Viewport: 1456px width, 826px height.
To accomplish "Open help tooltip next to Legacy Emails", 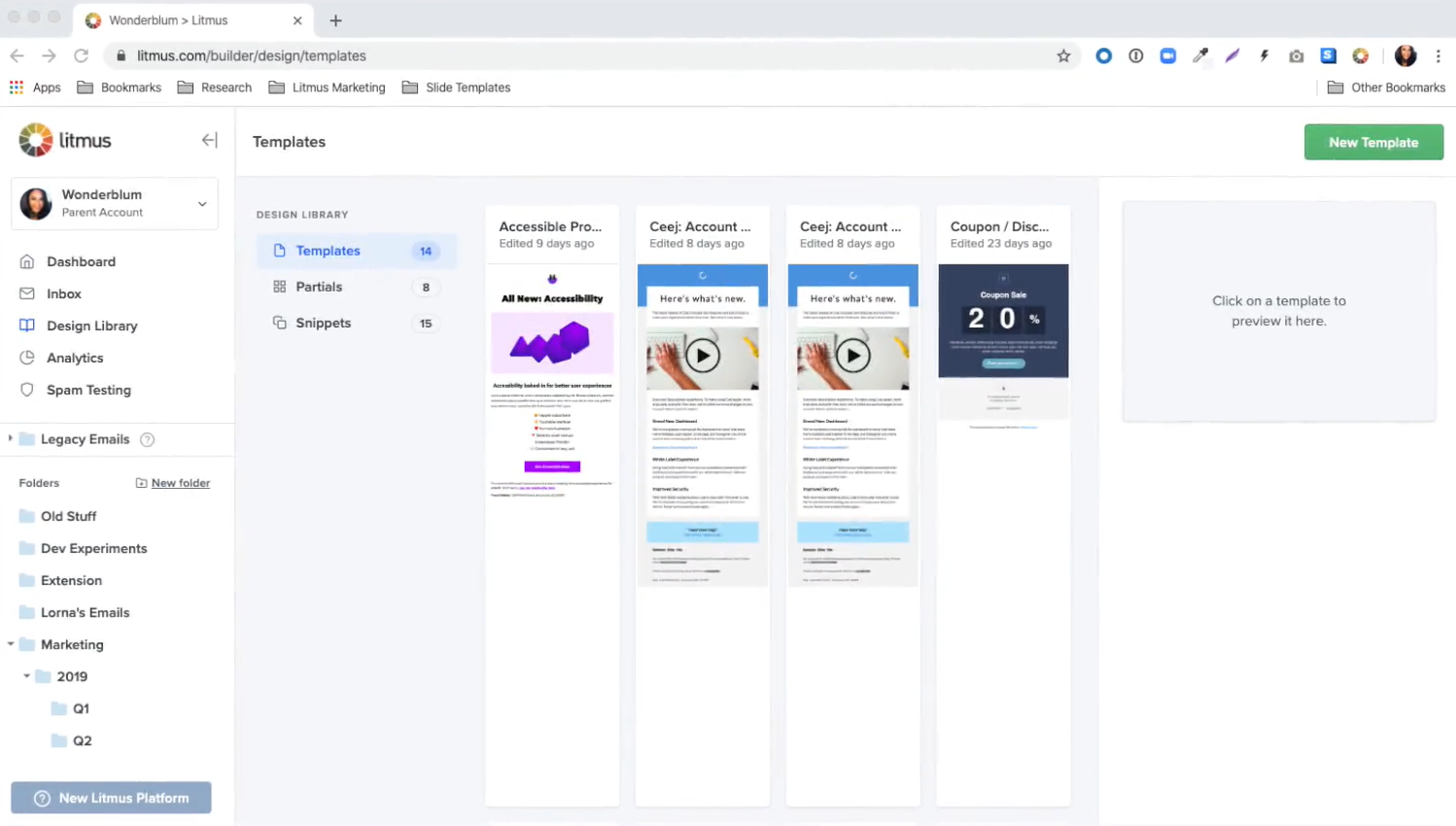I will pyautogui.click(x=147, y=439).
